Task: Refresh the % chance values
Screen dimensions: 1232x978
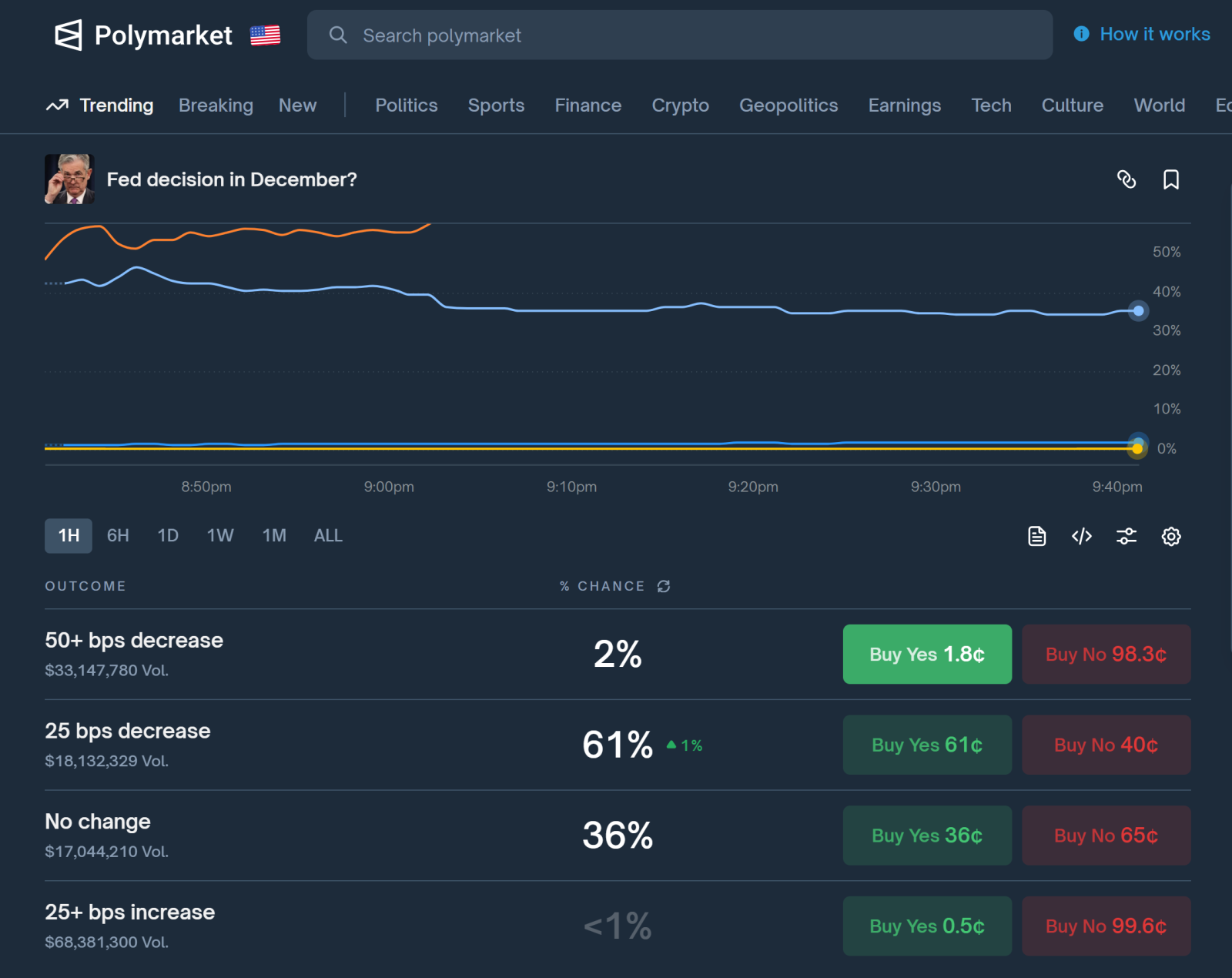Action: point(664,586)
